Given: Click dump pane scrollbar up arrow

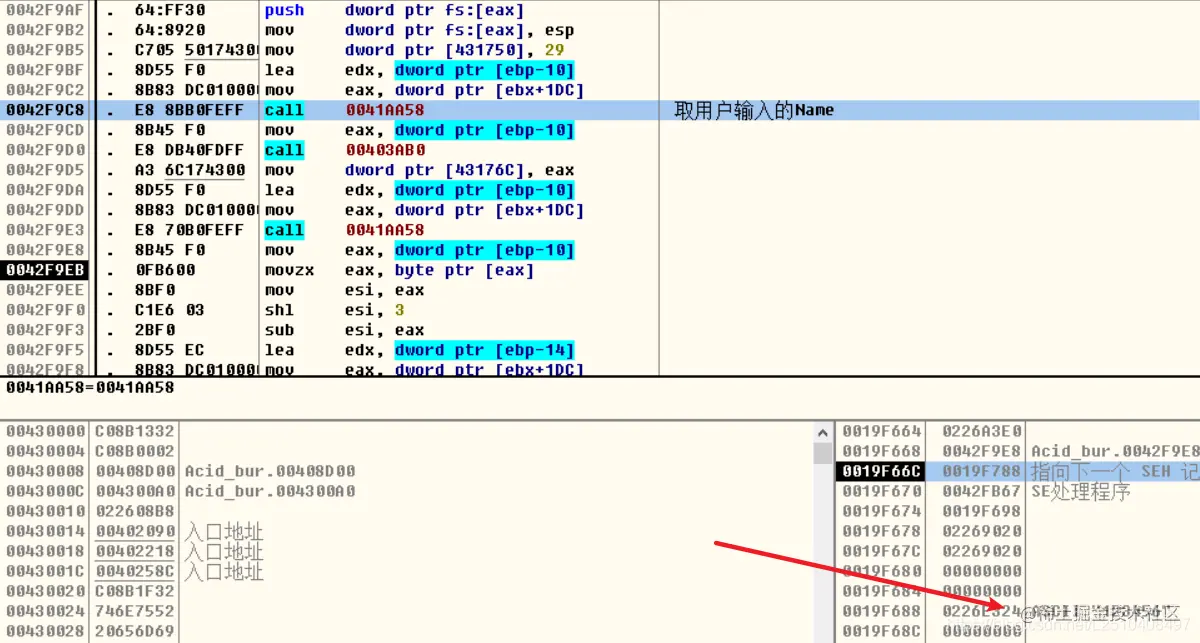Looking at the screenshot, I should tap(825, 432).
